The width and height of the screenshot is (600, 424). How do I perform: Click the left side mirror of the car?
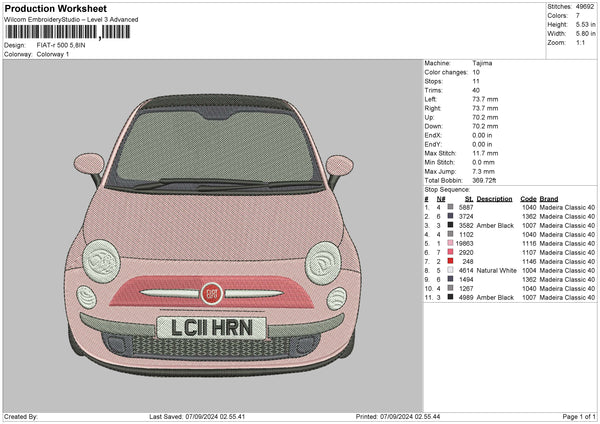90,162
